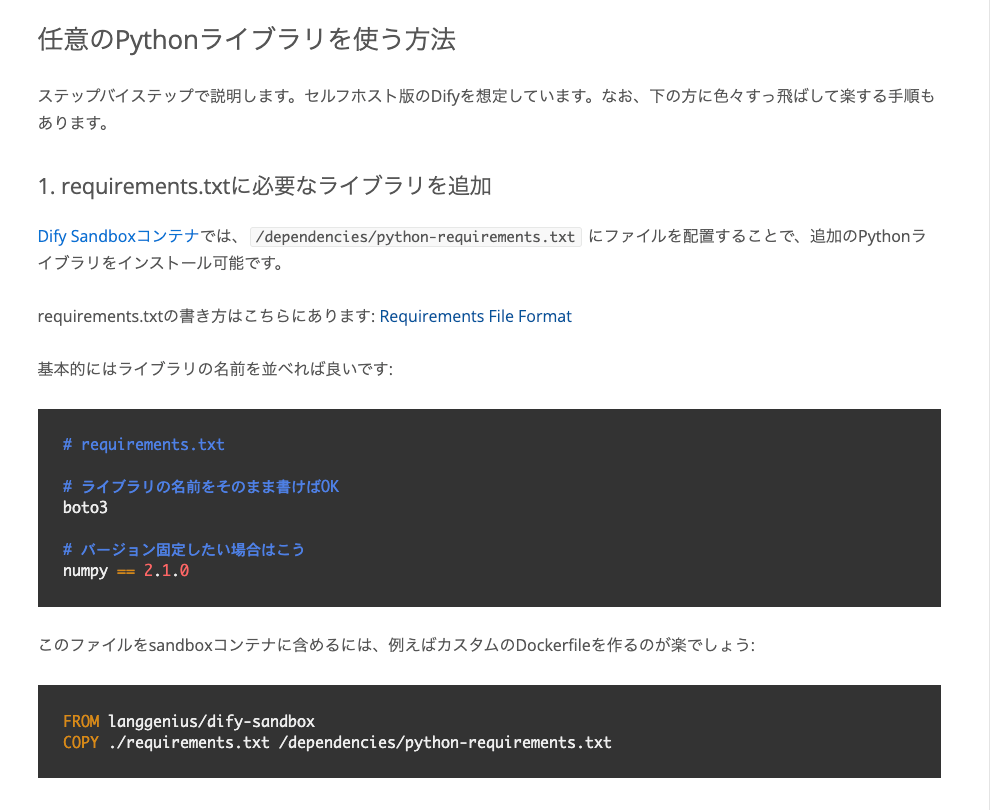Click the text requirements.txtの書き方はこちらにあります

tap(206, 316)
